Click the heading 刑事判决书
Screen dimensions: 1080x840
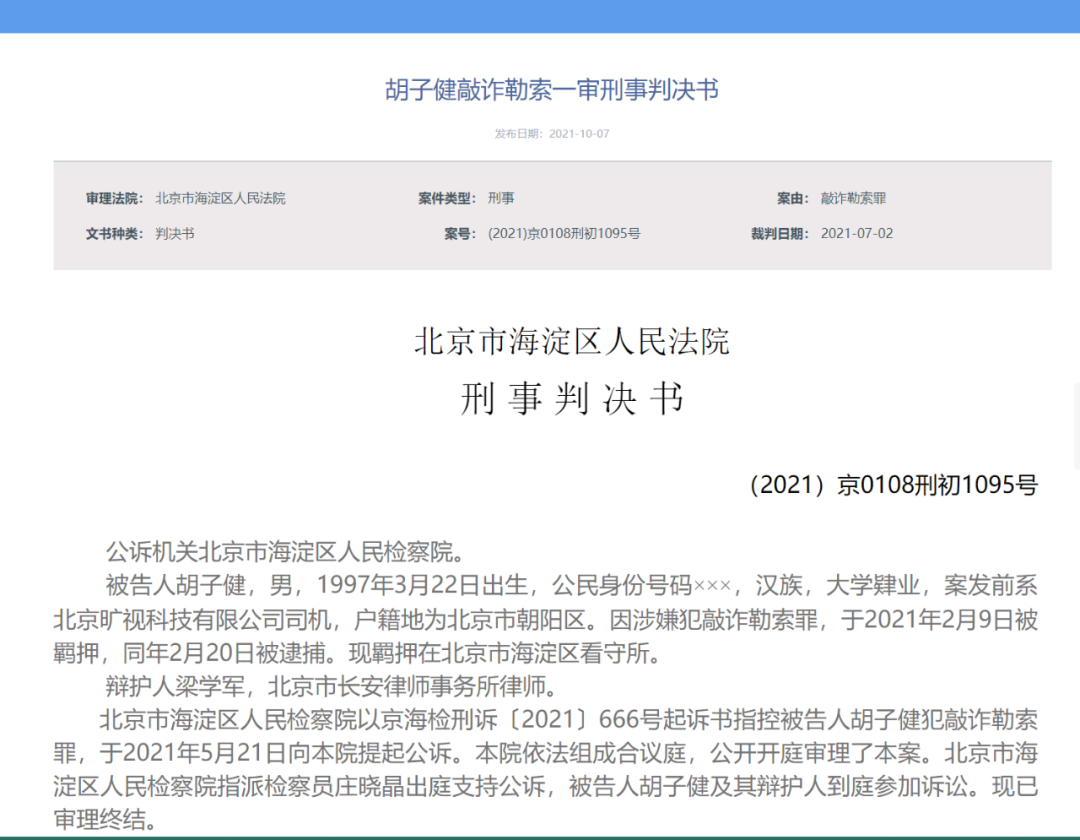(x=572, y=399)
